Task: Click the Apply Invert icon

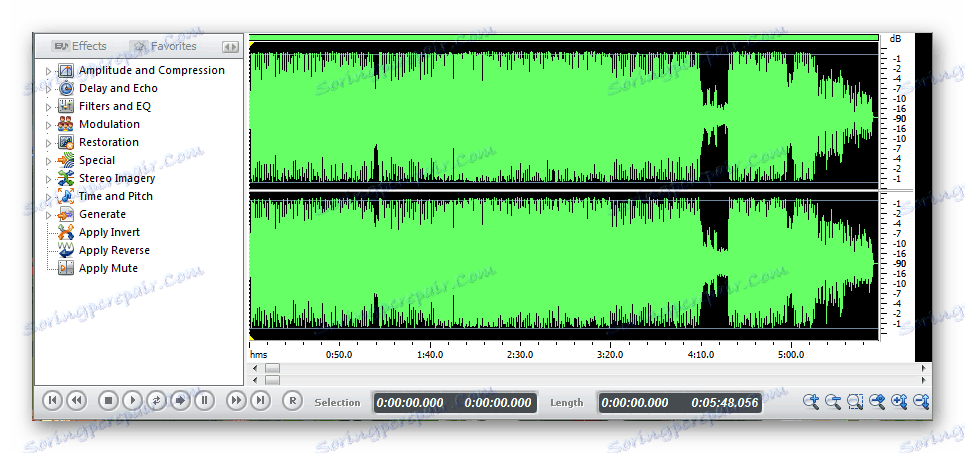Action: point(65,232)
